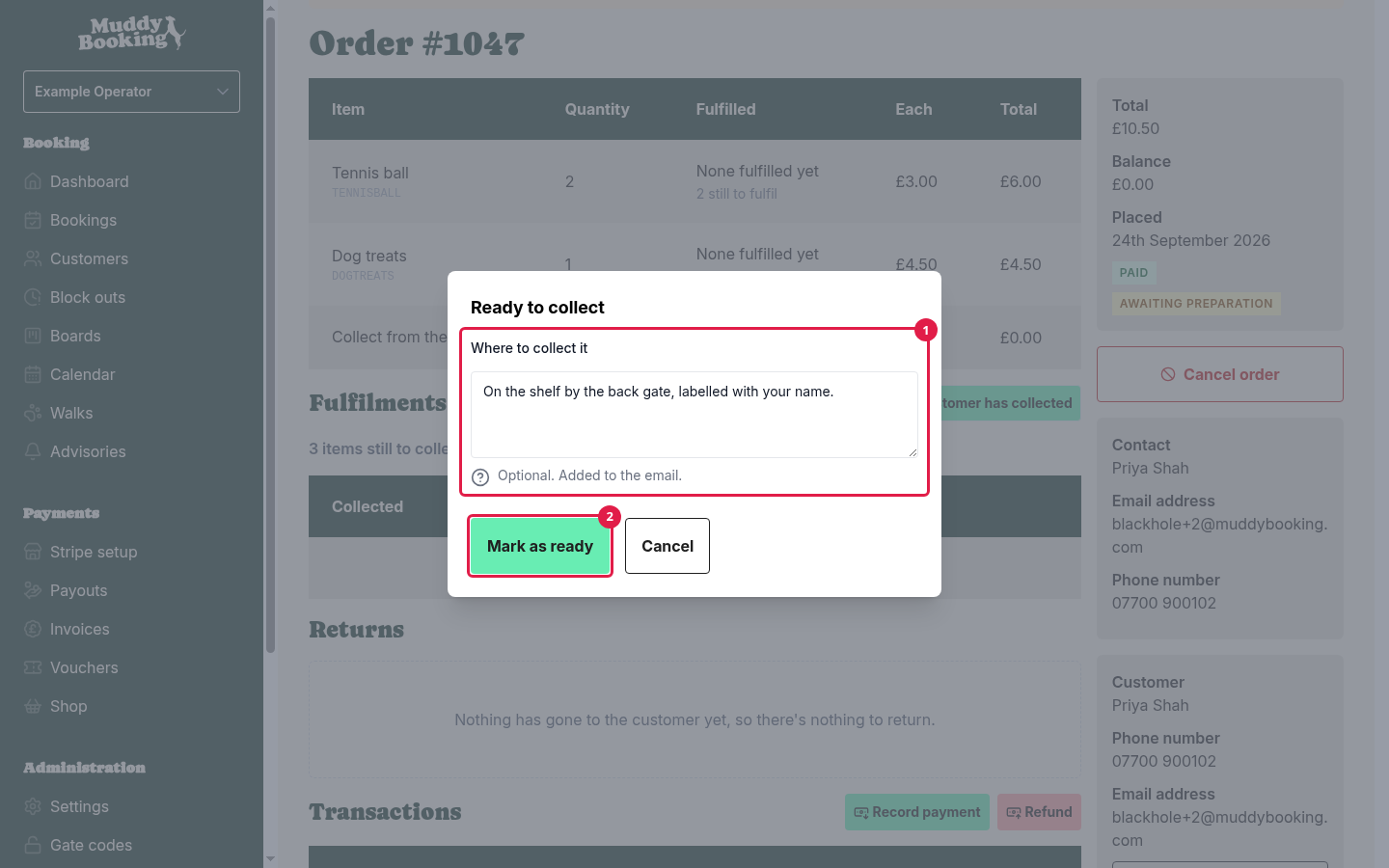The width and height of the screenshot is (1389, 868).
Task: Click the PAID status badge
Action: (x=1133, y=273)
